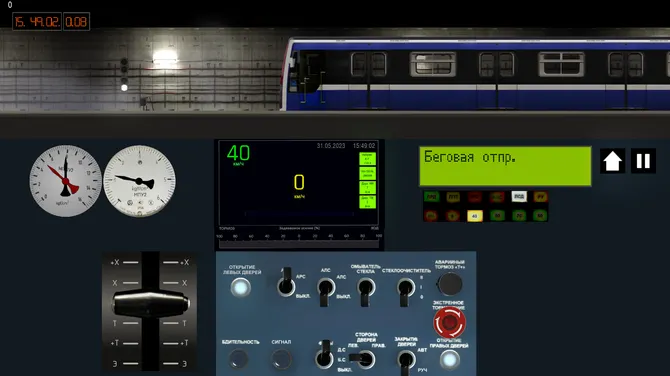Viewport: 670px width, 376px height.
Task: Push the glowing right doors open button
Action: [449, 360]
